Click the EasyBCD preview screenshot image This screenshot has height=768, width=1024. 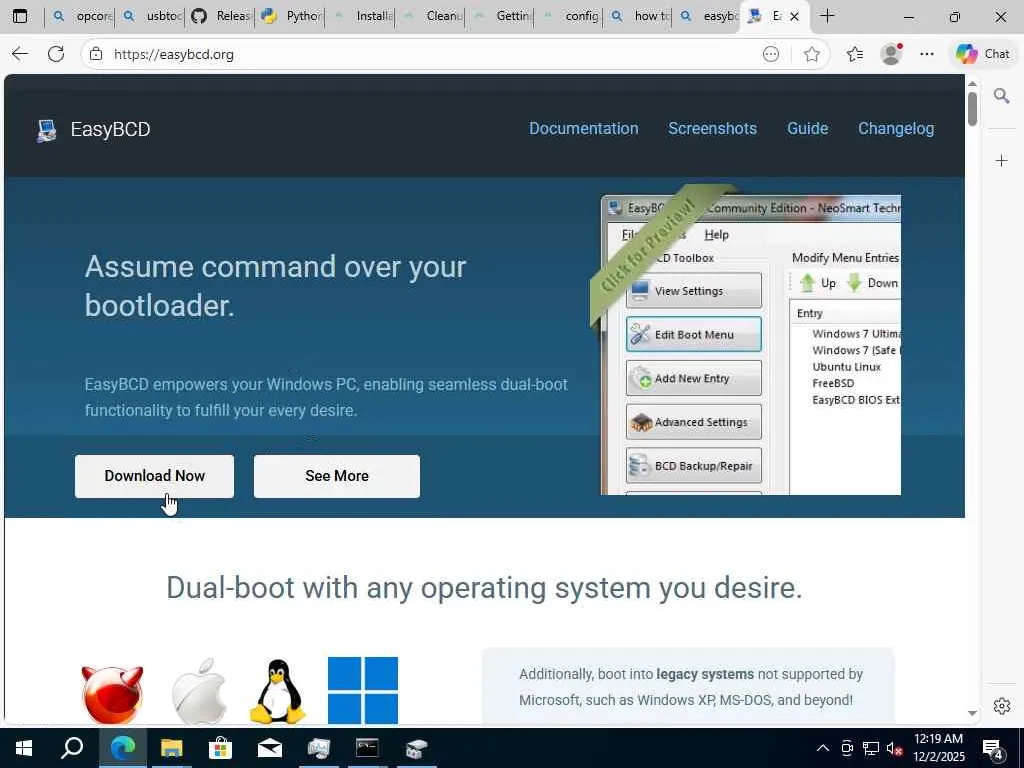[751, 345]
